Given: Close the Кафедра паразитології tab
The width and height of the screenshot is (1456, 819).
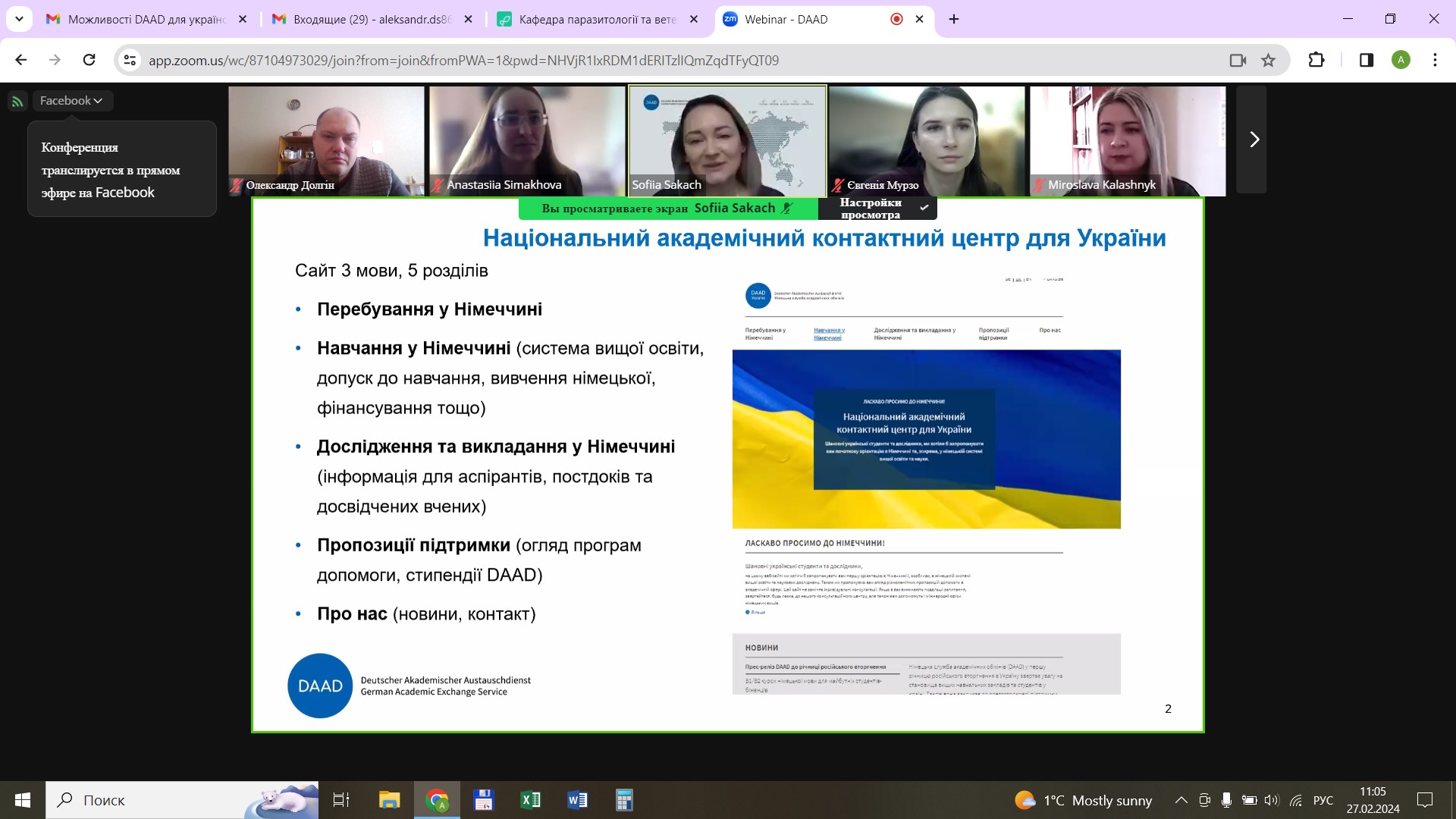Looking at the screenshot, I should coord(694,19).
